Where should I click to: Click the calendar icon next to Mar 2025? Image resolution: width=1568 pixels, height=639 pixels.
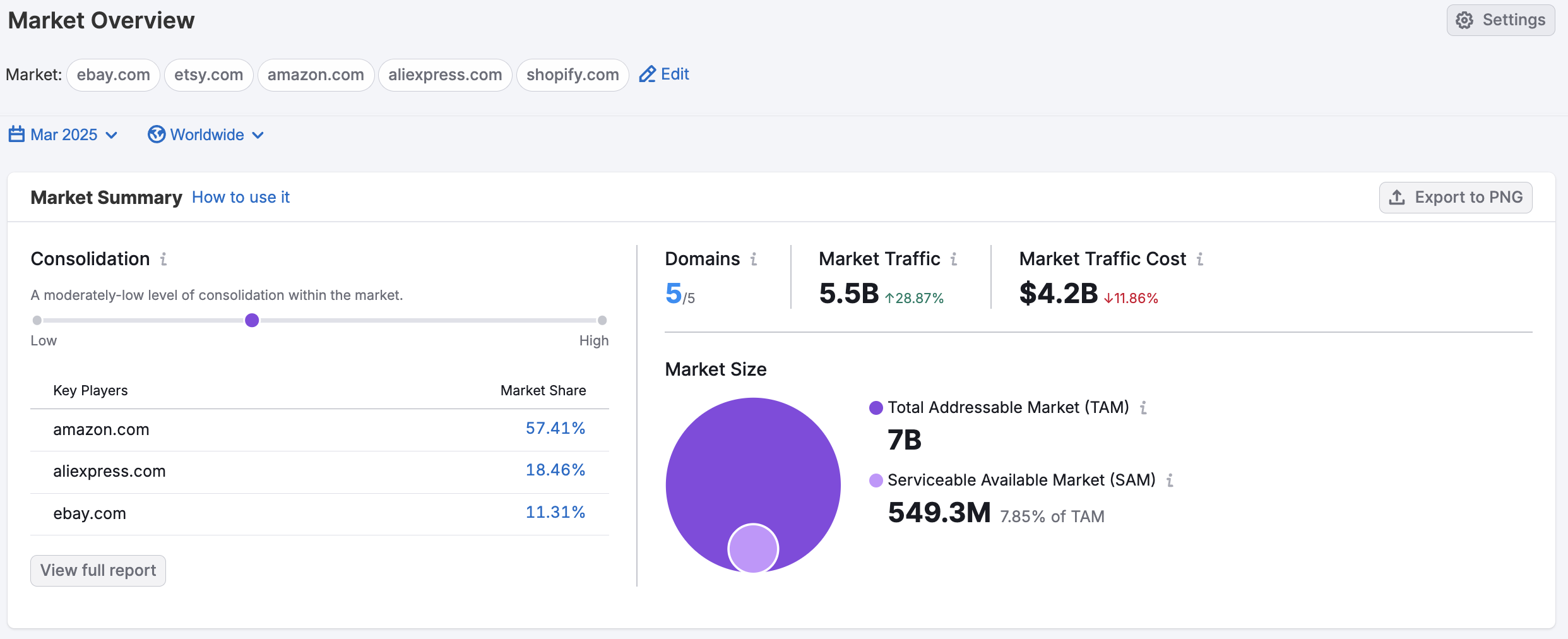(16, 134)
